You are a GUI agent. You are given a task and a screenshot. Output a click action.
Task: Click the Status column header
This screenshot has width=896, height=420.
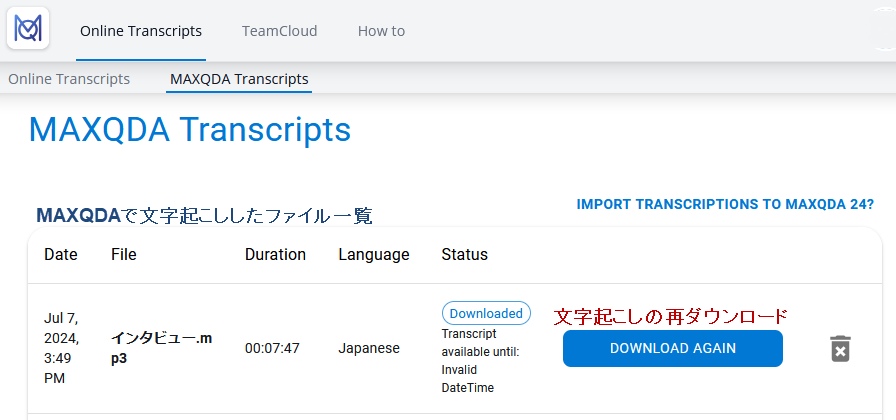pos(464,255)
